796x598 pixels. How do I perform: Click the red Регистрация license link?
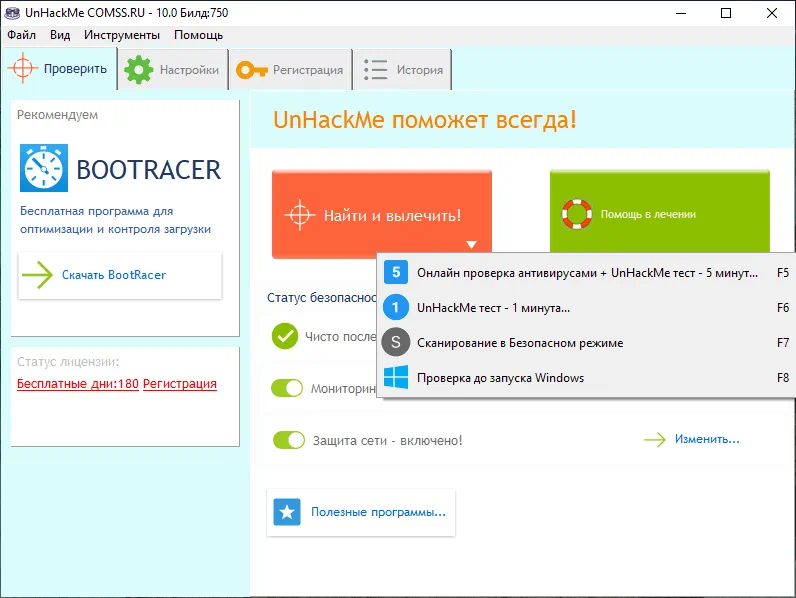click(x=180, y=384)
